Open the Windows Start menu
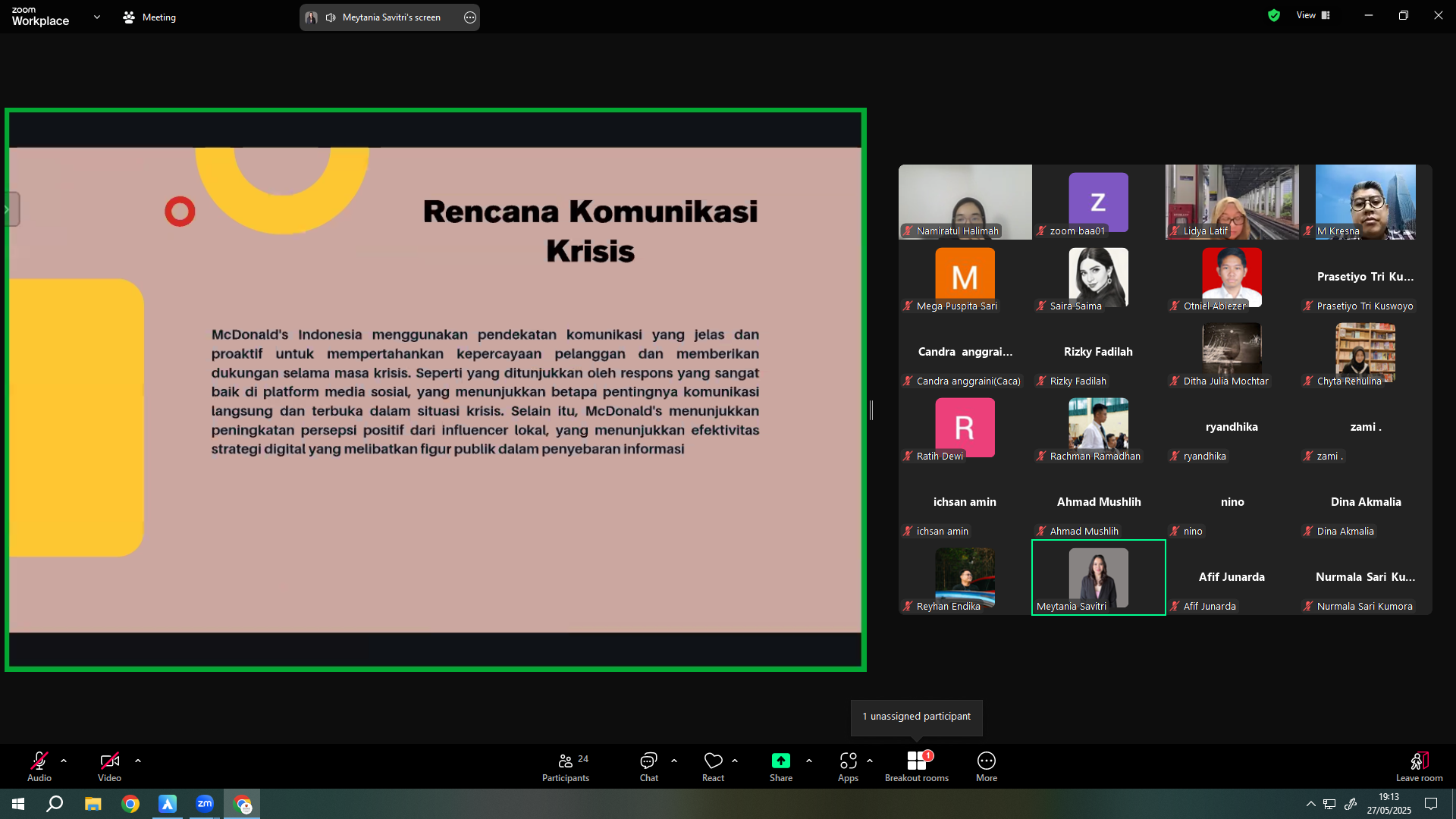 (x=18, y=804)
